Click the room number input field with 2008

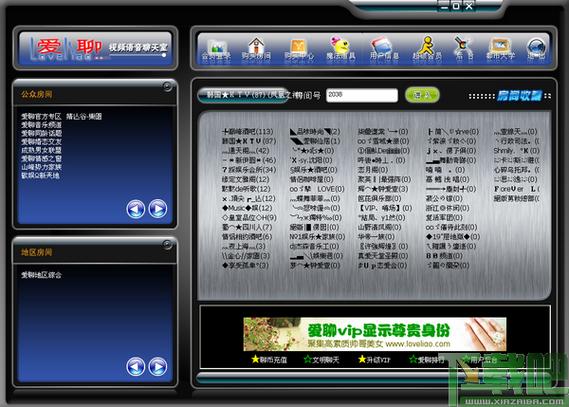(x=362, y=95)
